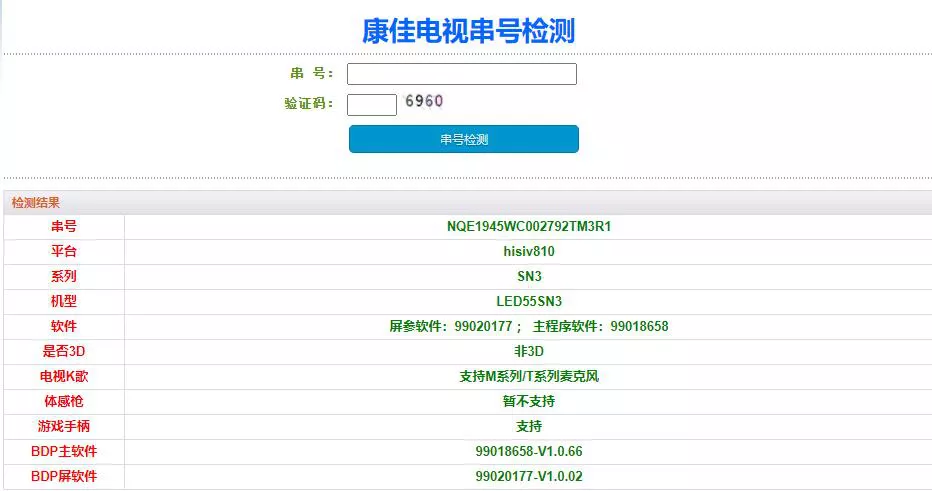Click the 串号 serial number input field
Viewport: 932px width, 491px height.
click(x=461, y=74)
